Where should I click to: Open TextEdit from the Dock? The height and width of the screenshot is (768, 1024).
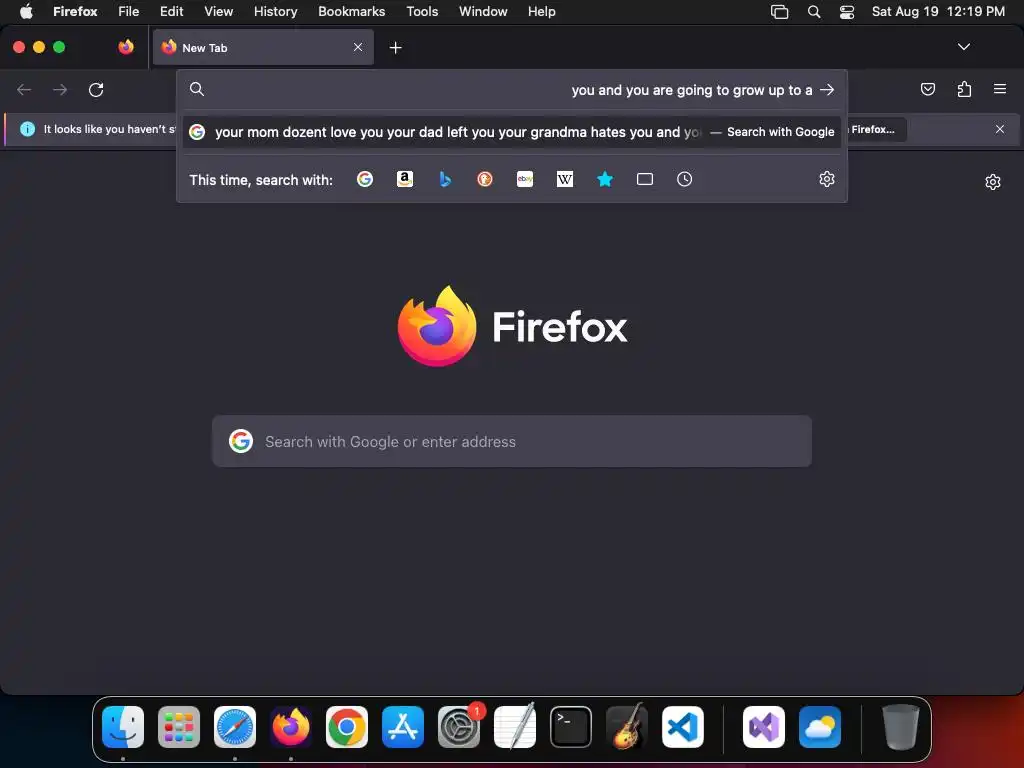tap(515, 727)
